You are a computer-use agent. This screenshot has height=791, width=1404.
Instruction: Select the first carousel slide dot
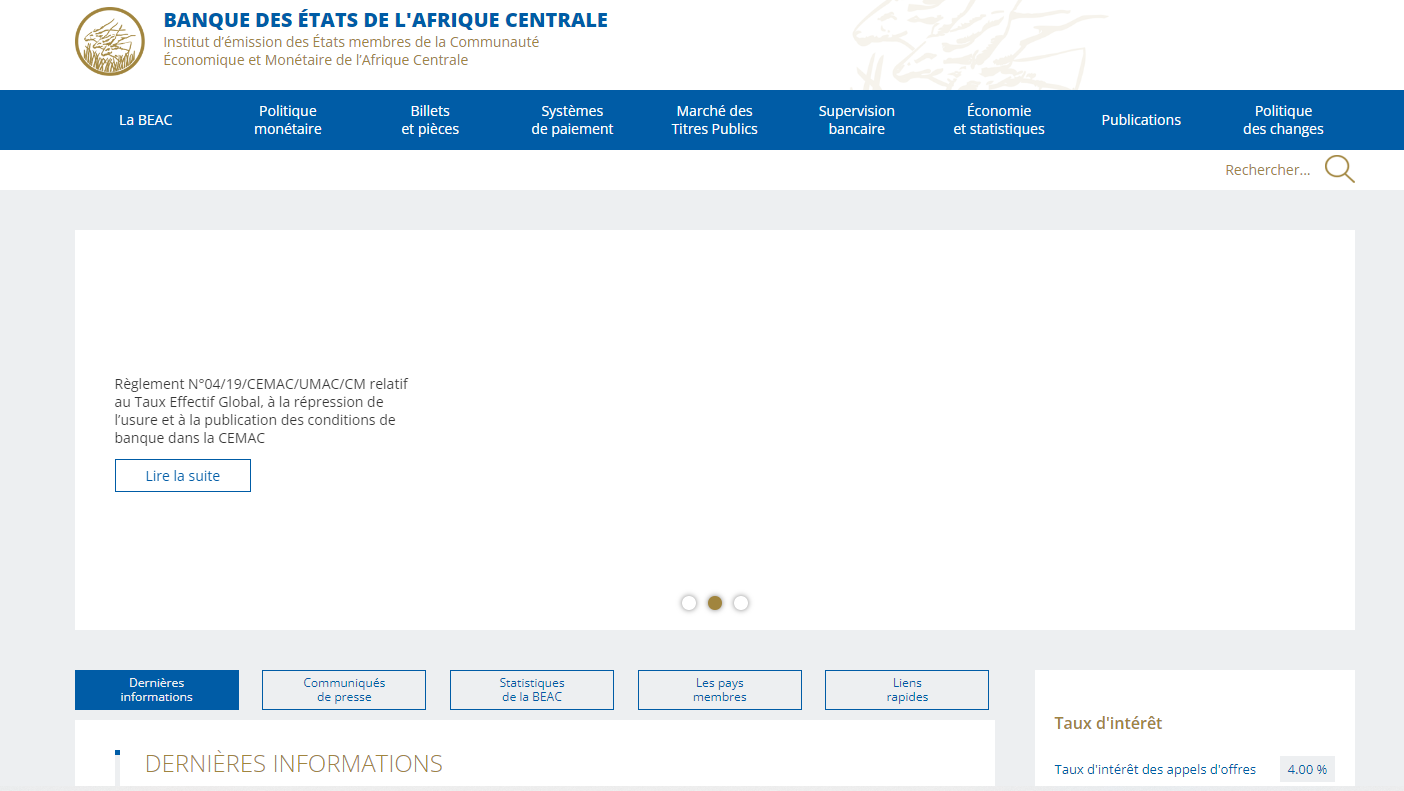pyautogui.click(x=689, y=603)
